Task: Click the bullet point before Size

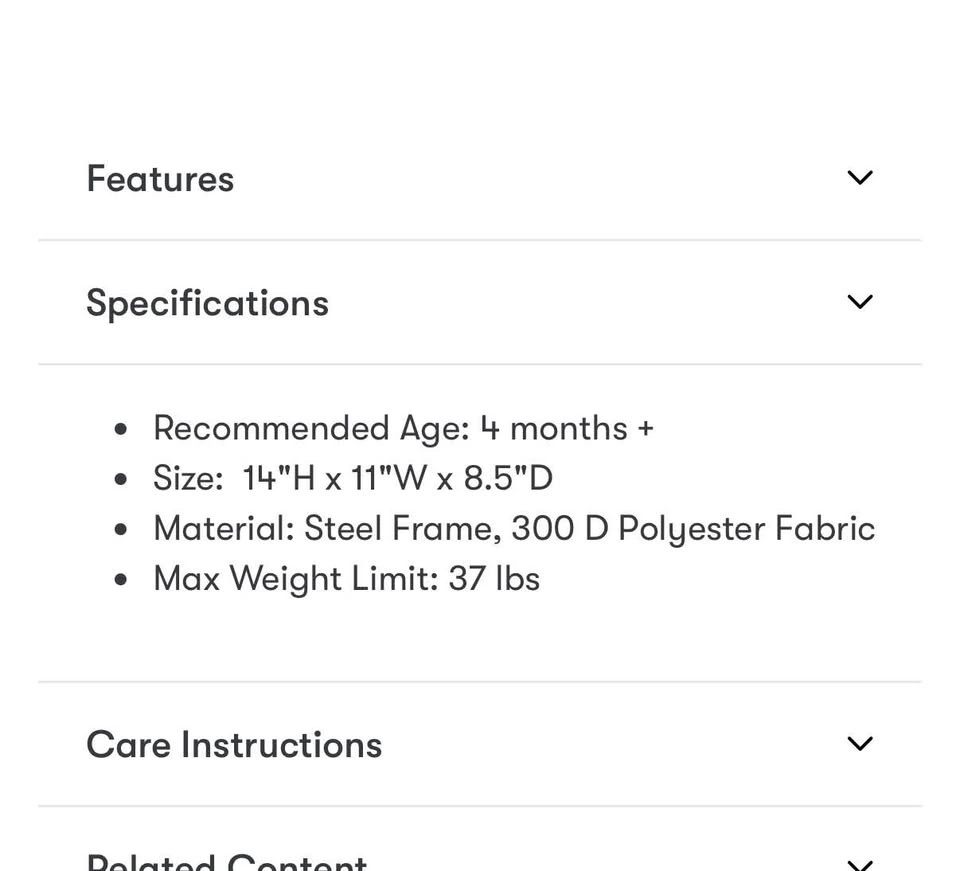Action: coord(121,479)
